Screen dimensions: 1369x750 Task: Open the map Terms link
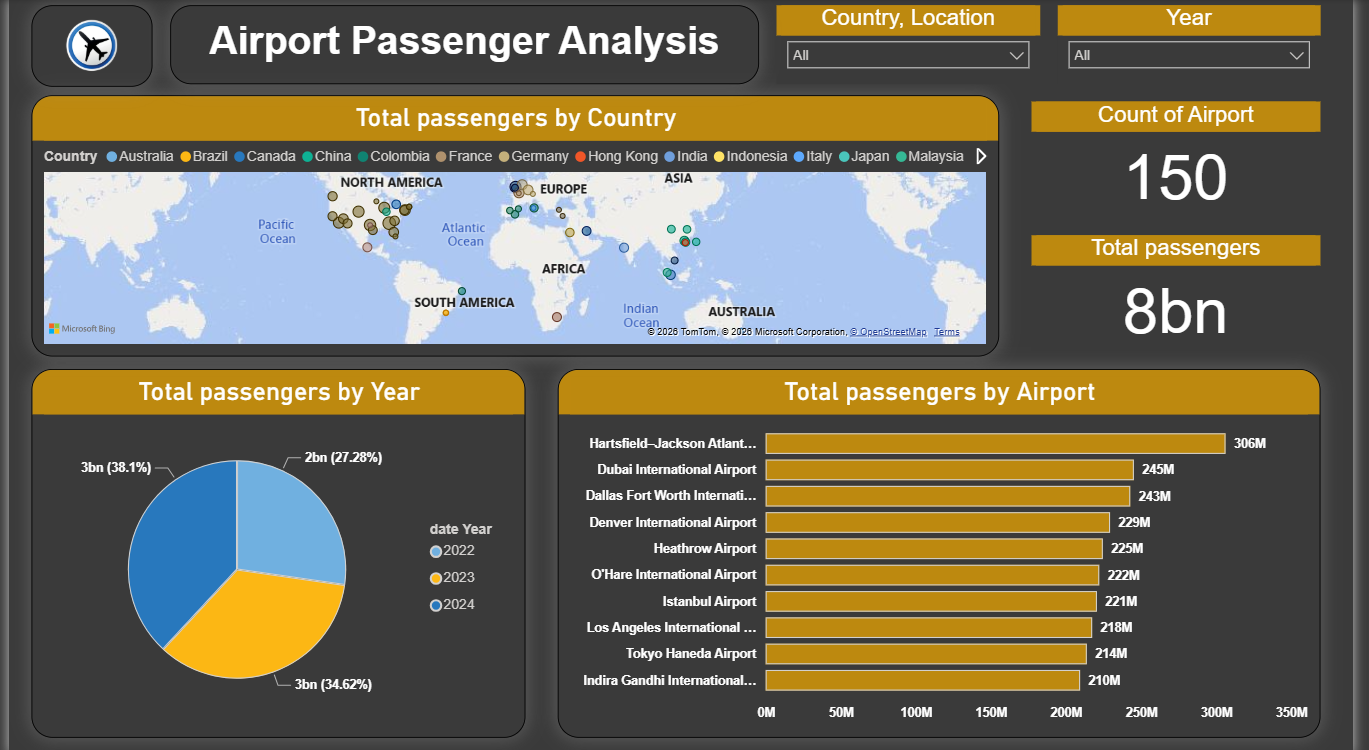pos(946,332)
